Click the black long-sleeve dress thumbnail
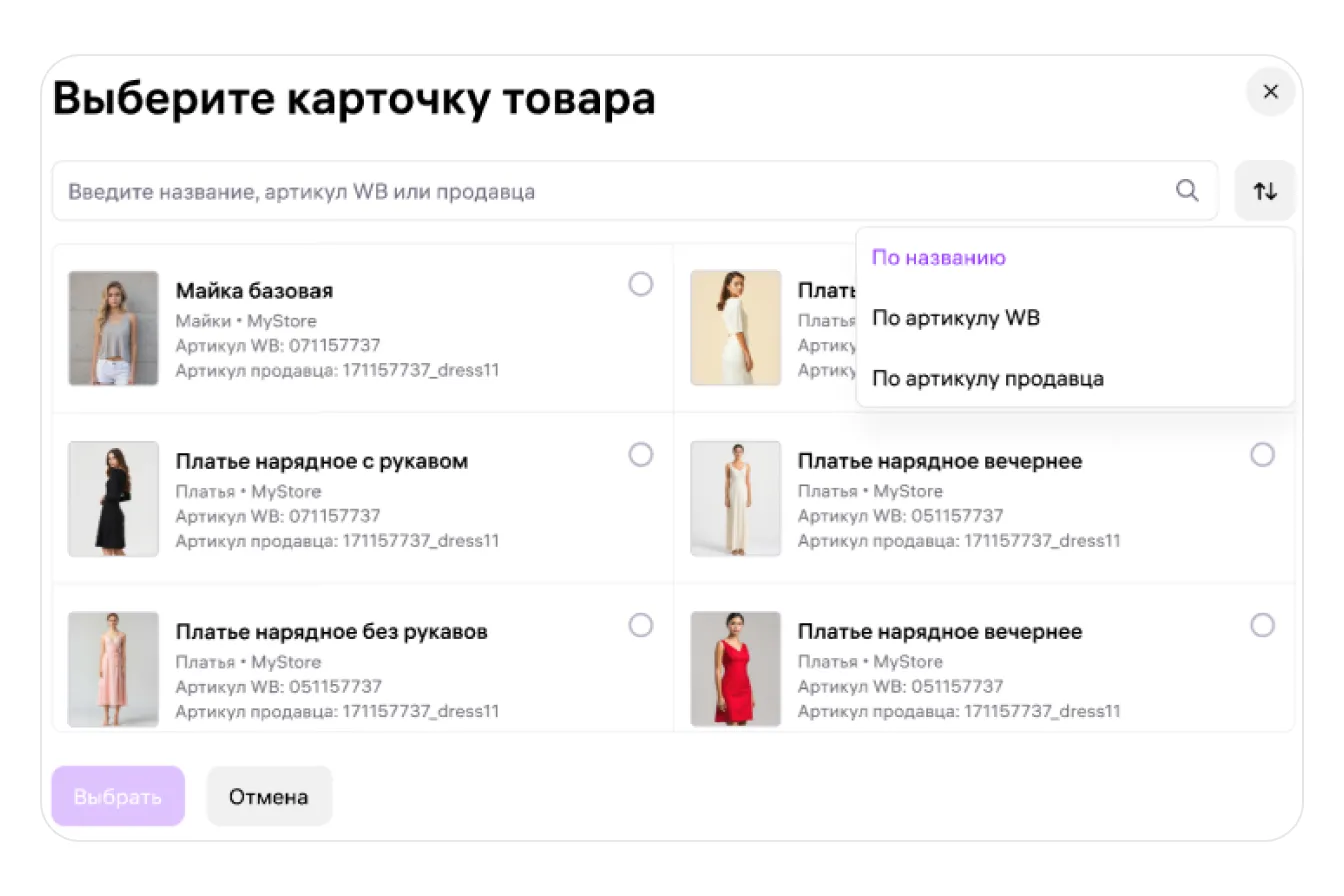The width and height of the screenshot is (1344, 896). pos(113,498)
